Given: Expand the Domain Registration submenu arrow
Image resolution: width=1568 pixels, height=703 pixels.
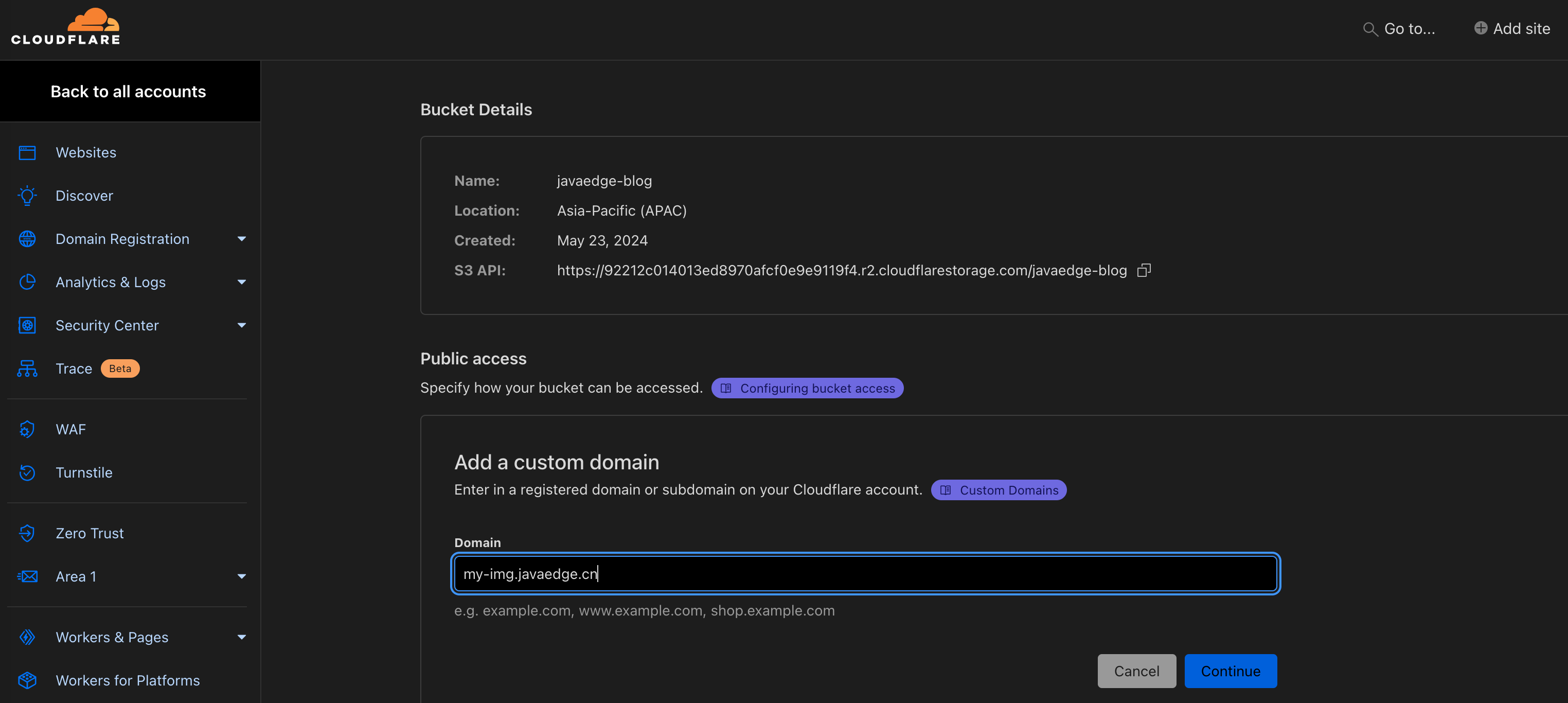Looking at the screenshot, I should click(x=242, y=239).
